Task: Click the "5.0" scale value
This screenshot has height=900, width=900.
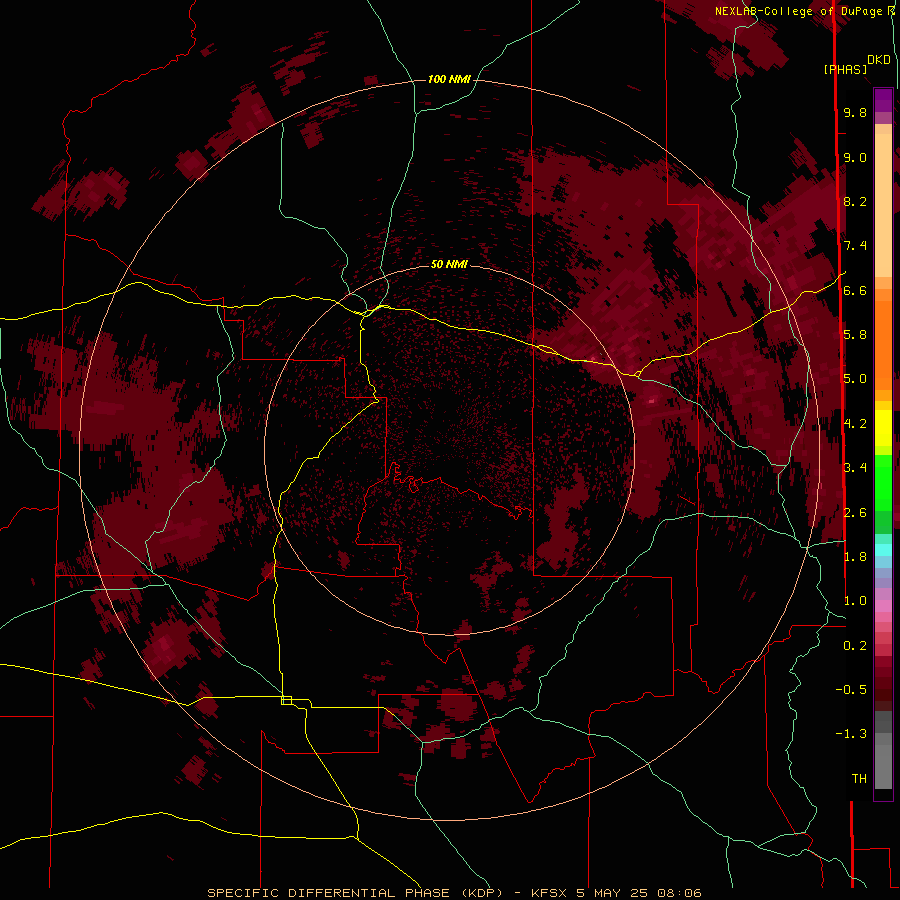Action: click(855, 379)
